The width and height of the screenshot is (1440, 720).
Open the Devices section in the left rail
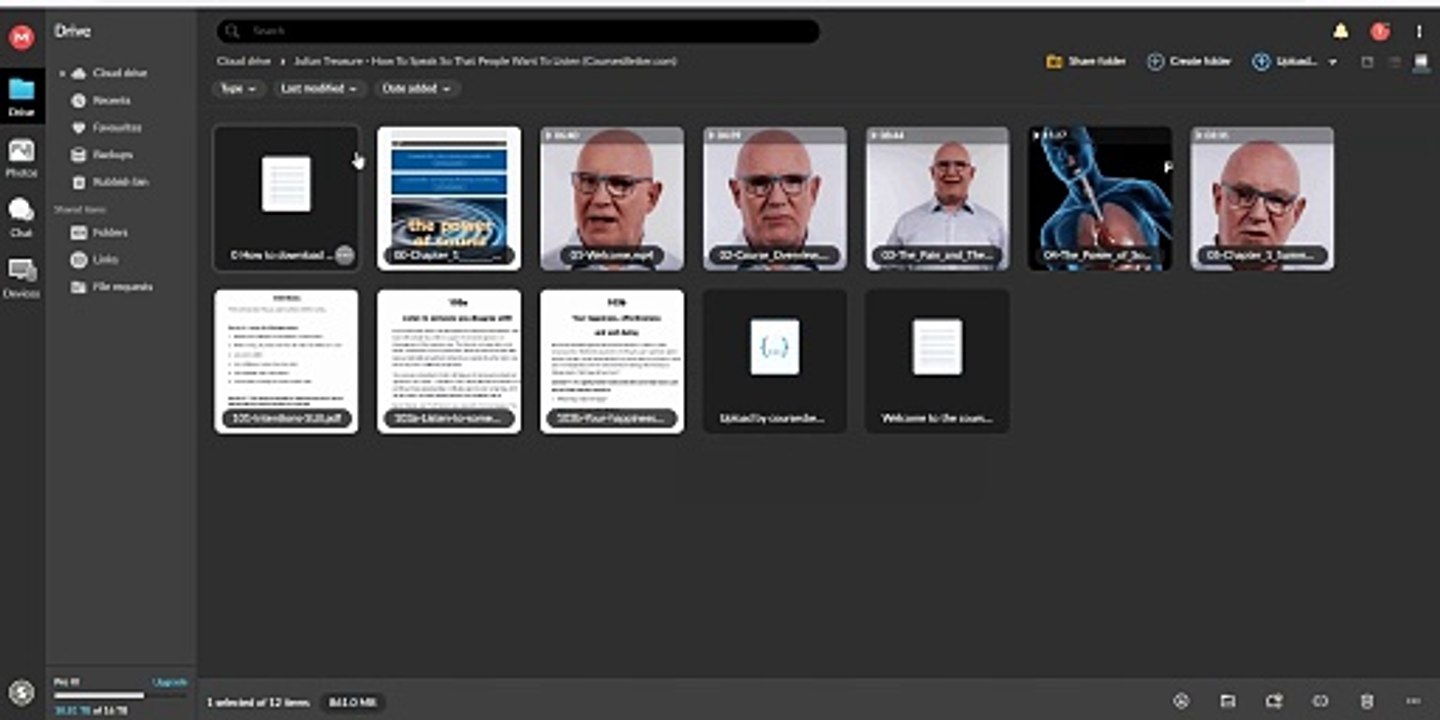tap(21, 278)
